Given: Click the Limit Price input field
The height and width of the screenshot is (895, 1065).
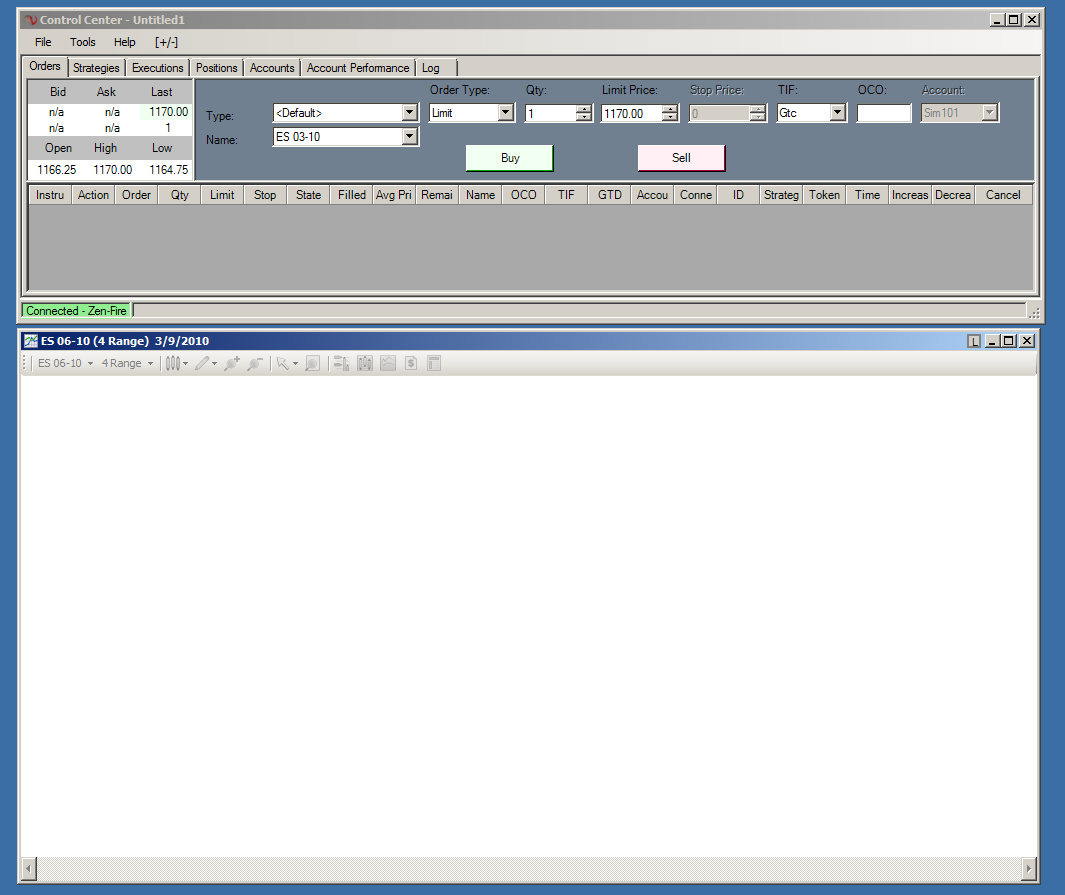Looking at the screenshot, I should 632,113.
